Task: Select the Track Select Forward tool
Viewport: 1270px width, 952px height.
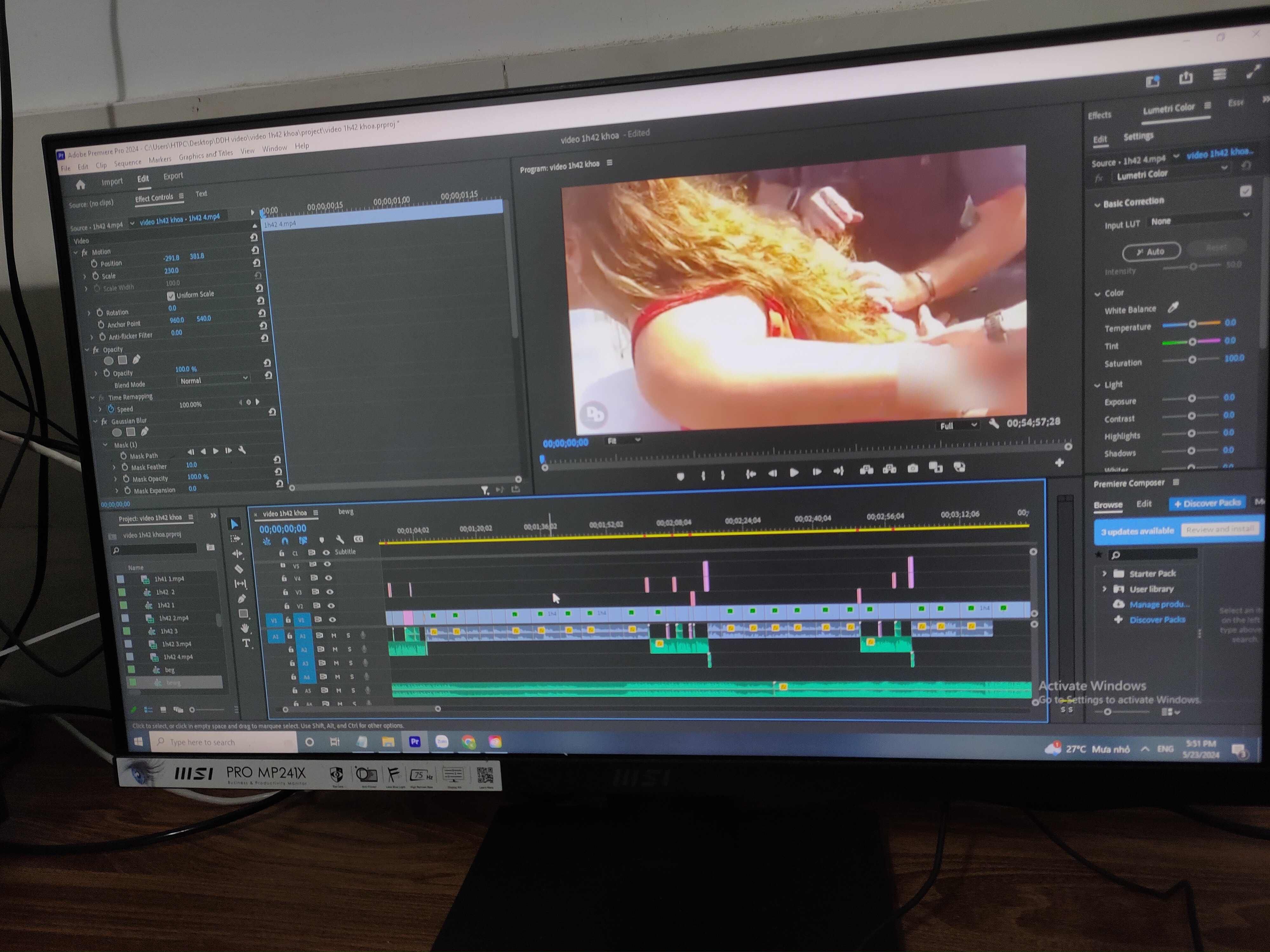Action: tap(235, 539)
